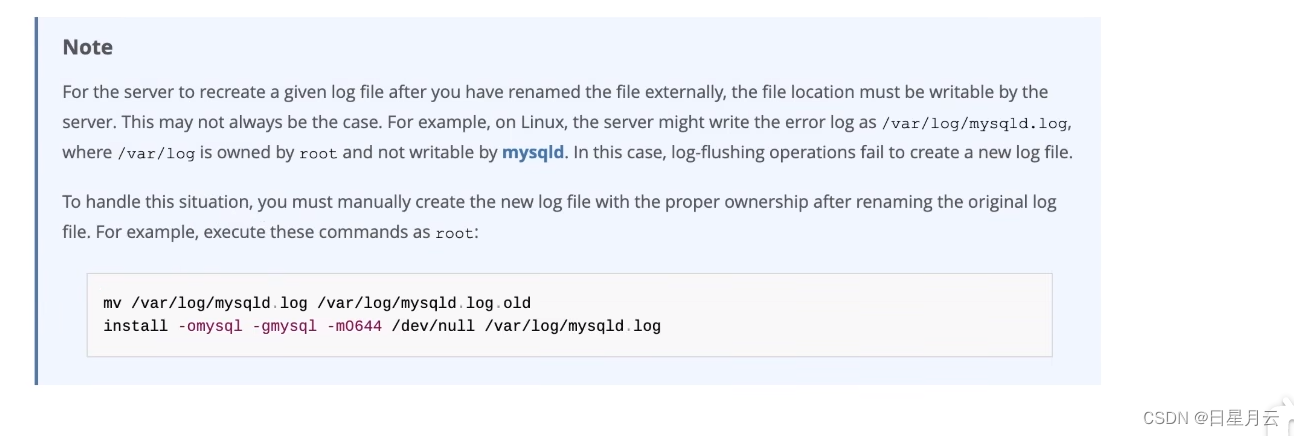Select the word install in code block
1294x436 pixels.
point(135,326)
